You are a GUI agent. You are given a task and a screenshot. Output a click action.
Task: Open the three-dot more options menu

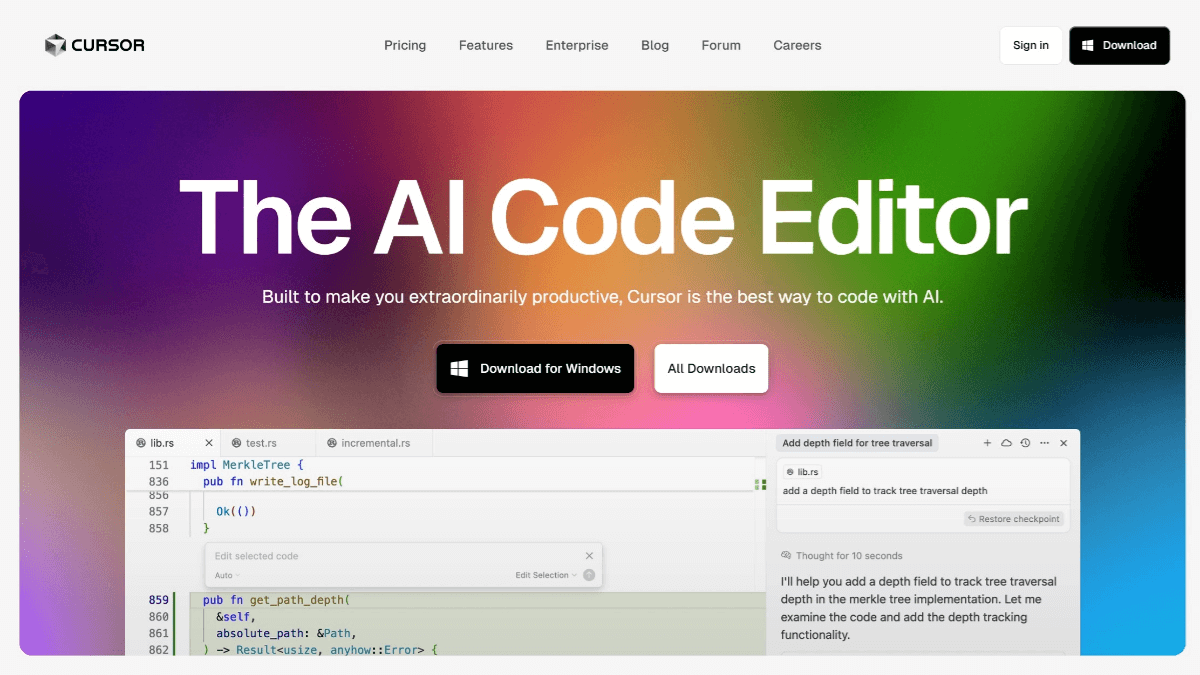[1044, 443]
